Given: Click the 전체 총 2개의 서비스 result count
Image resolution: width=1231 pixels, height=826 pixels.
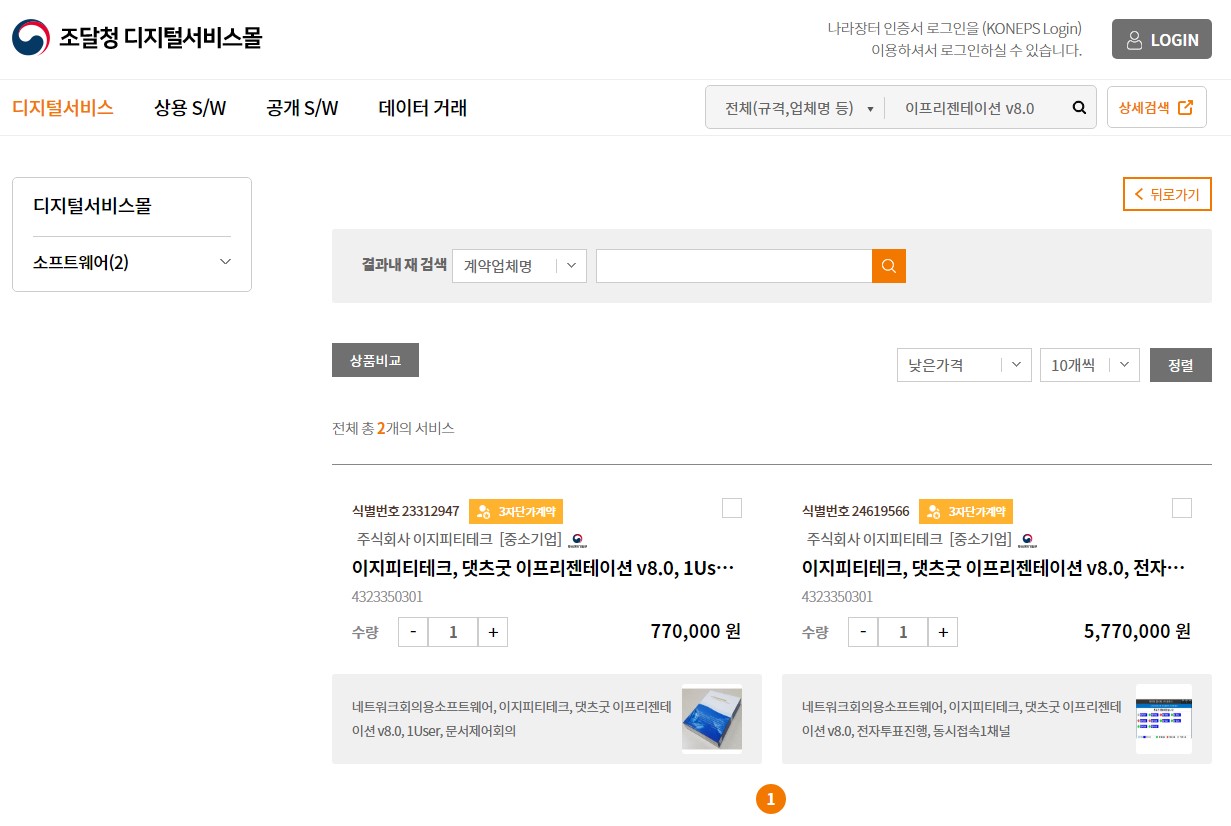Looking at the screenshot, I should point(393,428).
